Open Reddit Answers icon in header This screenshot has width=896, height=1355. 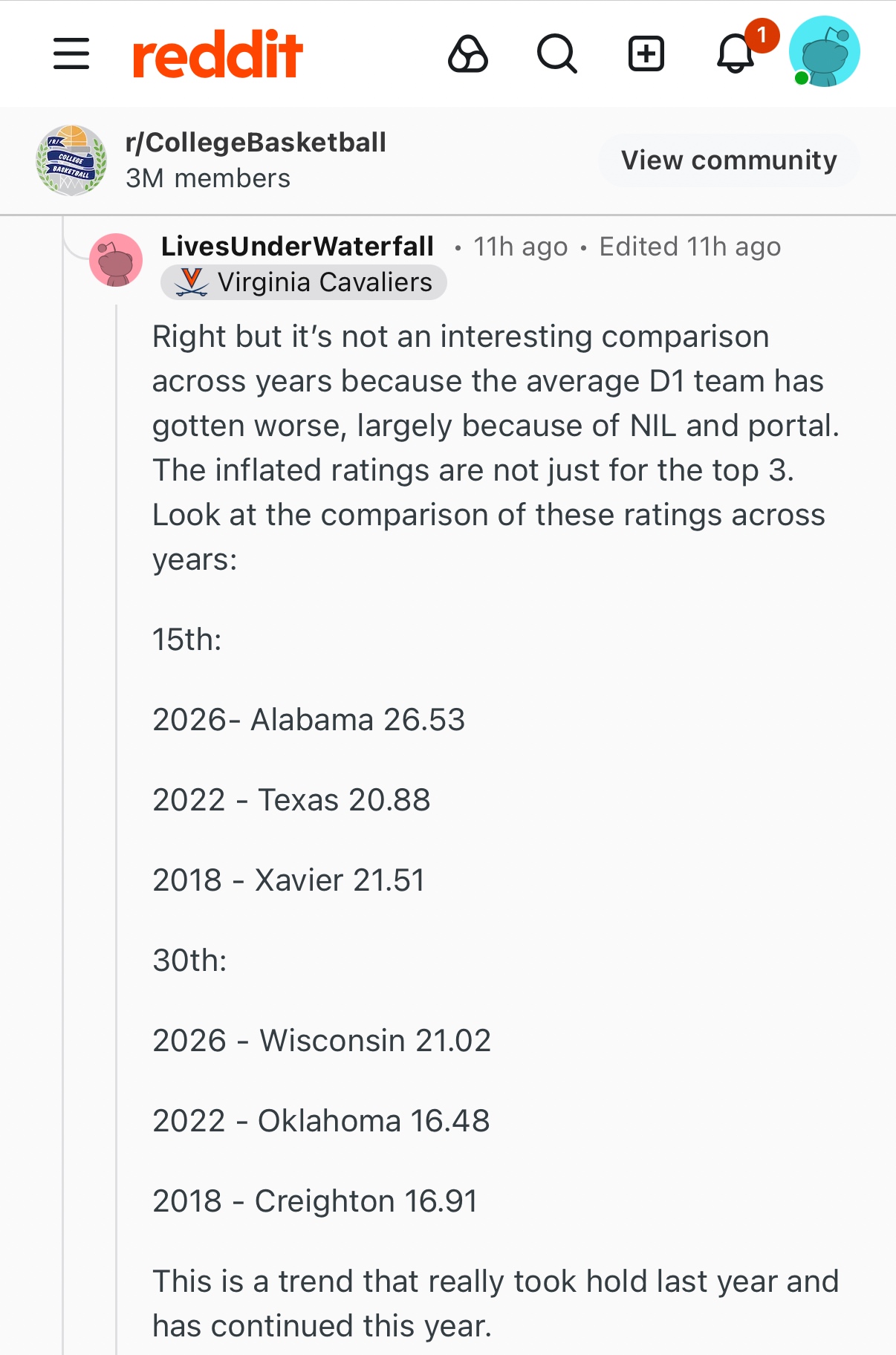(468, 54)
